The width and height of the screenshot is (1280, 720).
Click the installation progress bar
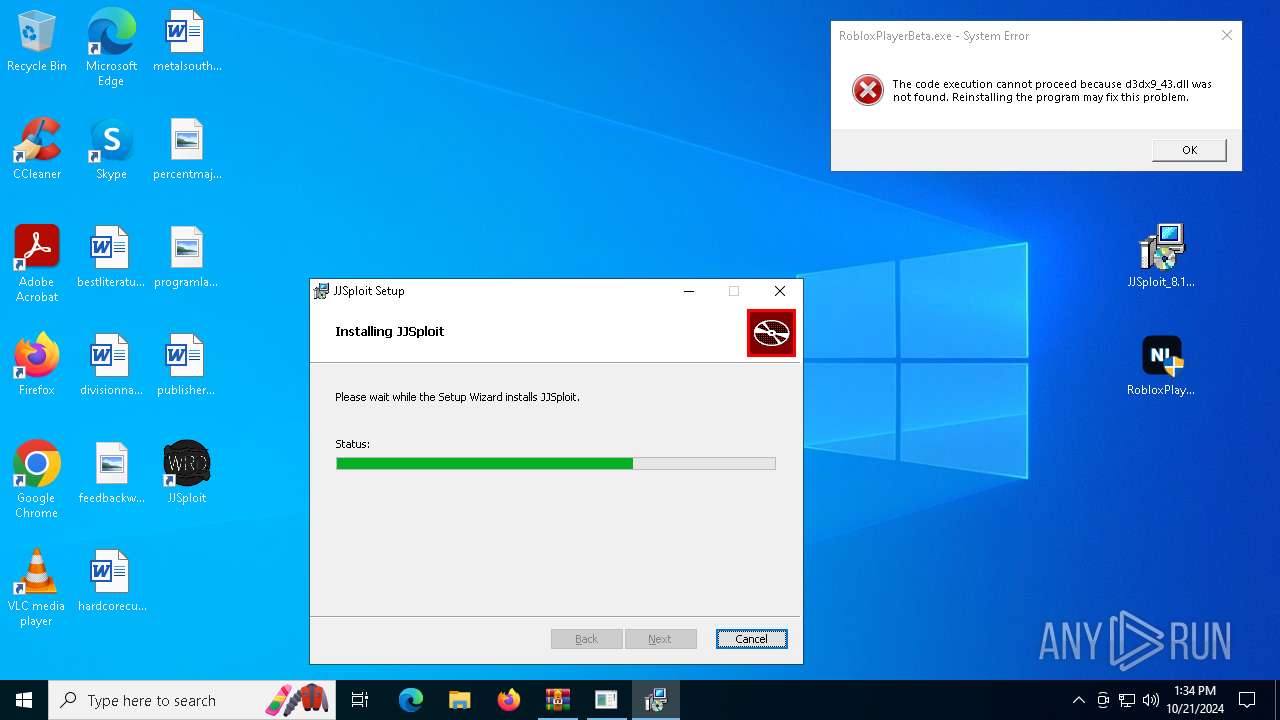[x=556, y=463]
